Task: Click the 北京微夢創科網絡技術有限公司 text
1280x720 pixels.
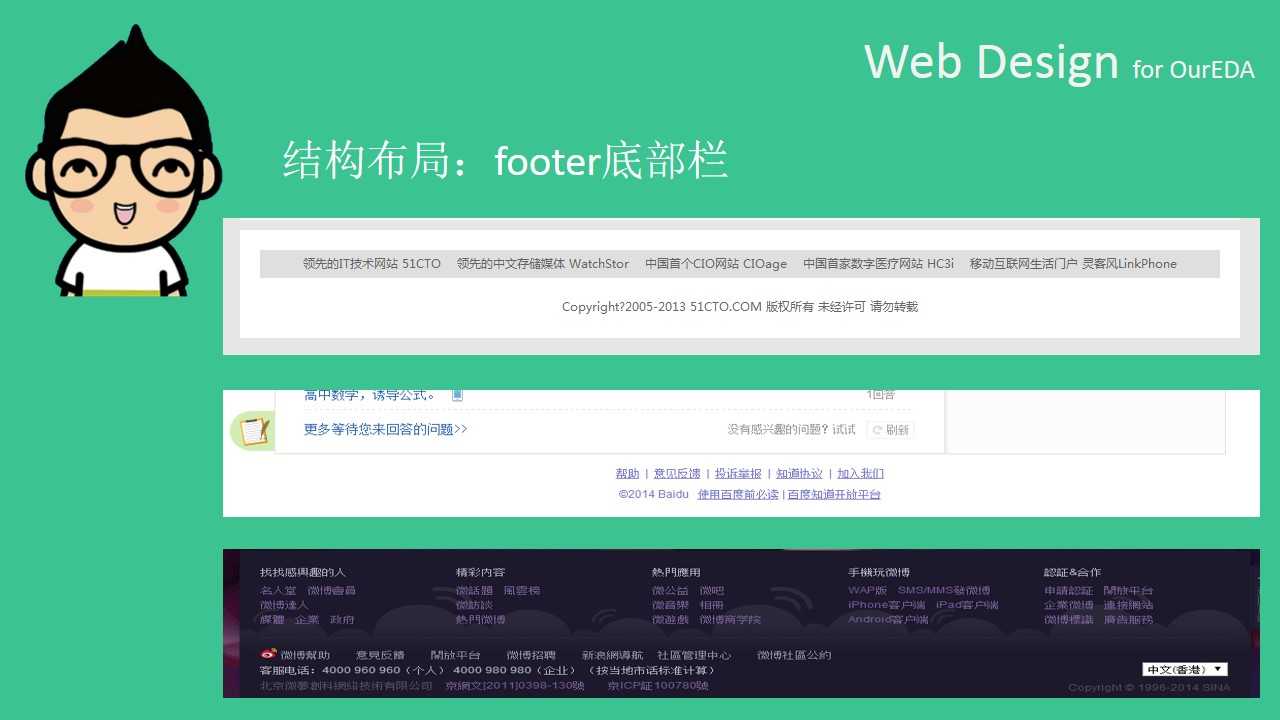Action: coord(346,686)
